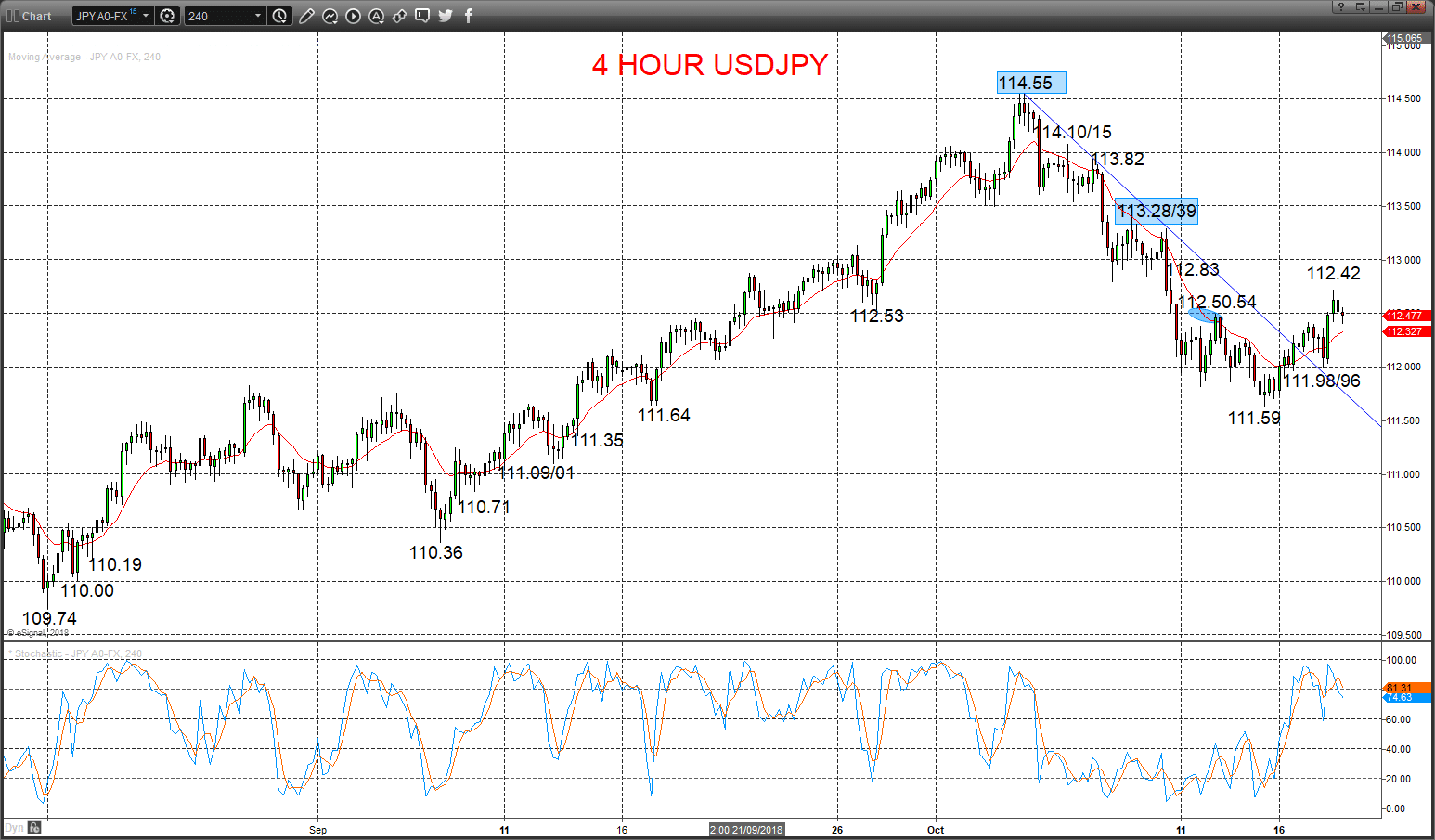Open the time template clock icon
Image resolution: width=1435 pixels, height=840 pixels.
pyautogui.click(x=279, y=16)
